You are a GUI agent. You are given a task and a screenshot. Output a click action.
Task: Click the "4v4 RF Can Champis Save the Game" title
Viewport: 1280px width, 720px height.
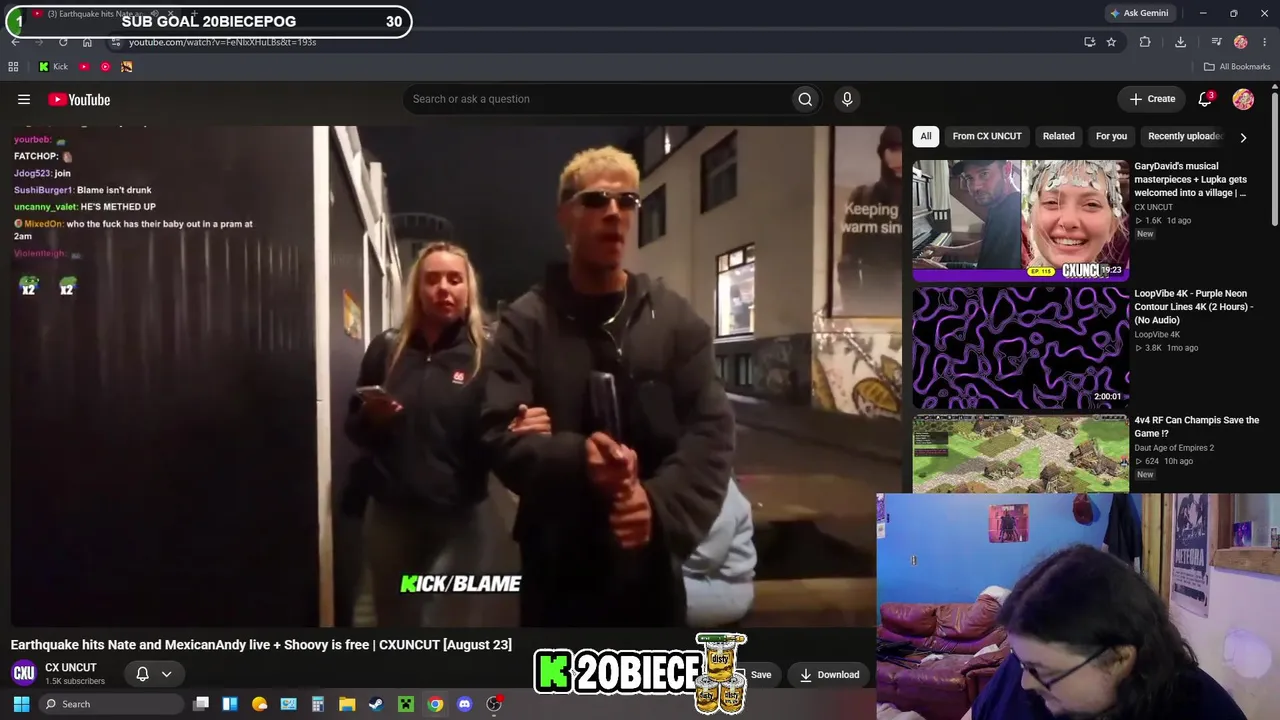(x=1196, y=427)
